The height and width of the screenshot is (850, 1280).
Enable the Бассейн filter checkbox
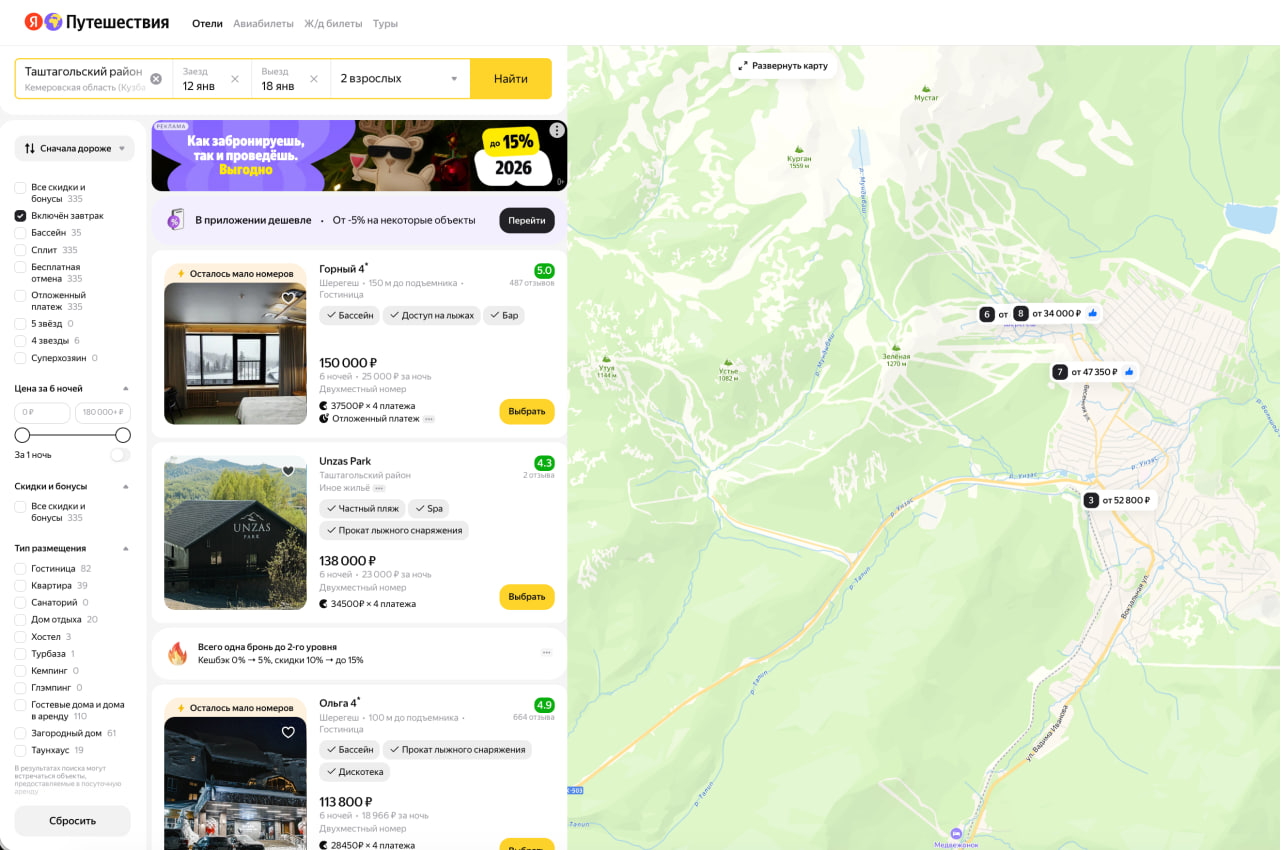click(x=20, y=233)
